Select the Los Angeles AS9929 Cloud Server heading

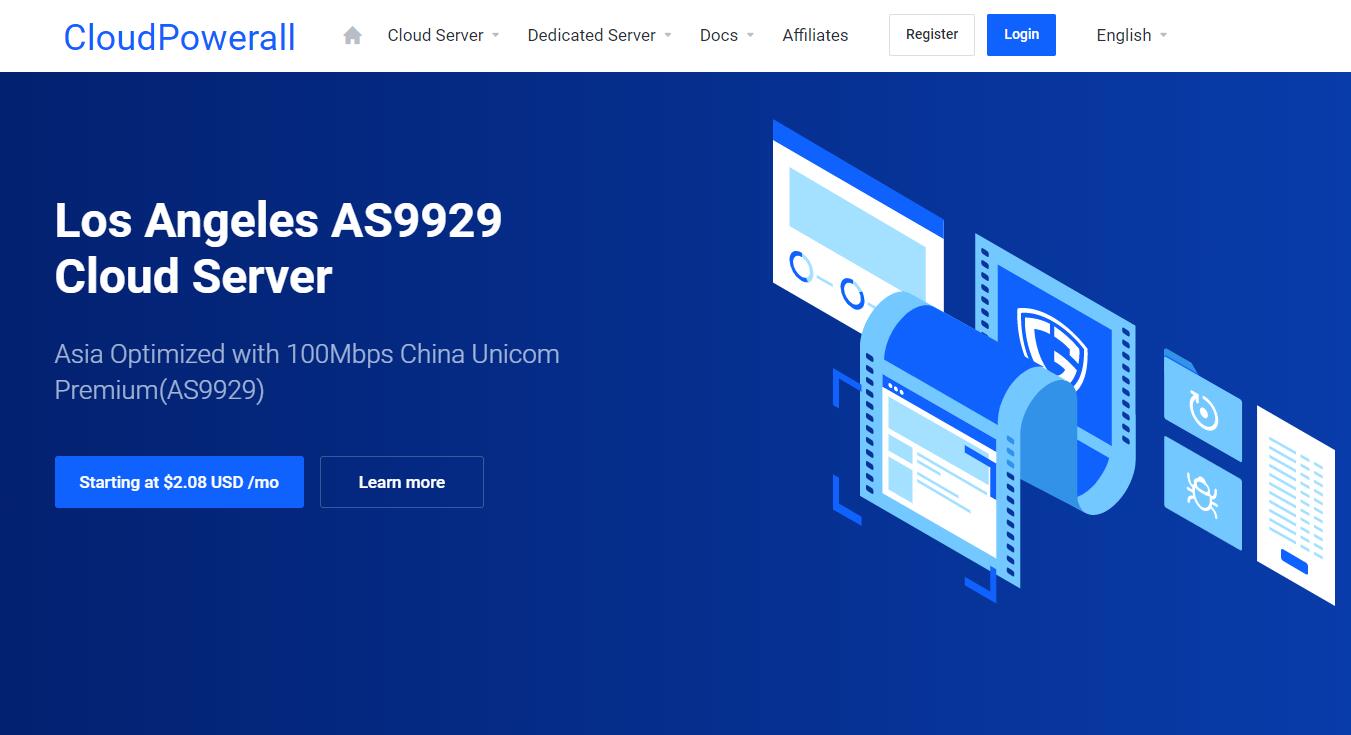pyautogui.click(x=279, y=248)
